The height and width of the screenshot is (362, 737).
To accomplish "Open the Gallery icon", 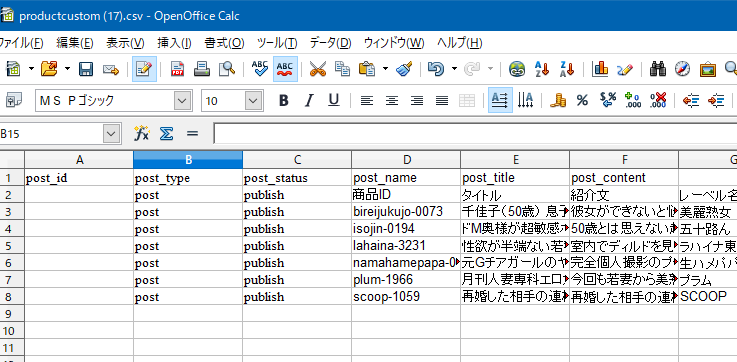I will (708, 70).
